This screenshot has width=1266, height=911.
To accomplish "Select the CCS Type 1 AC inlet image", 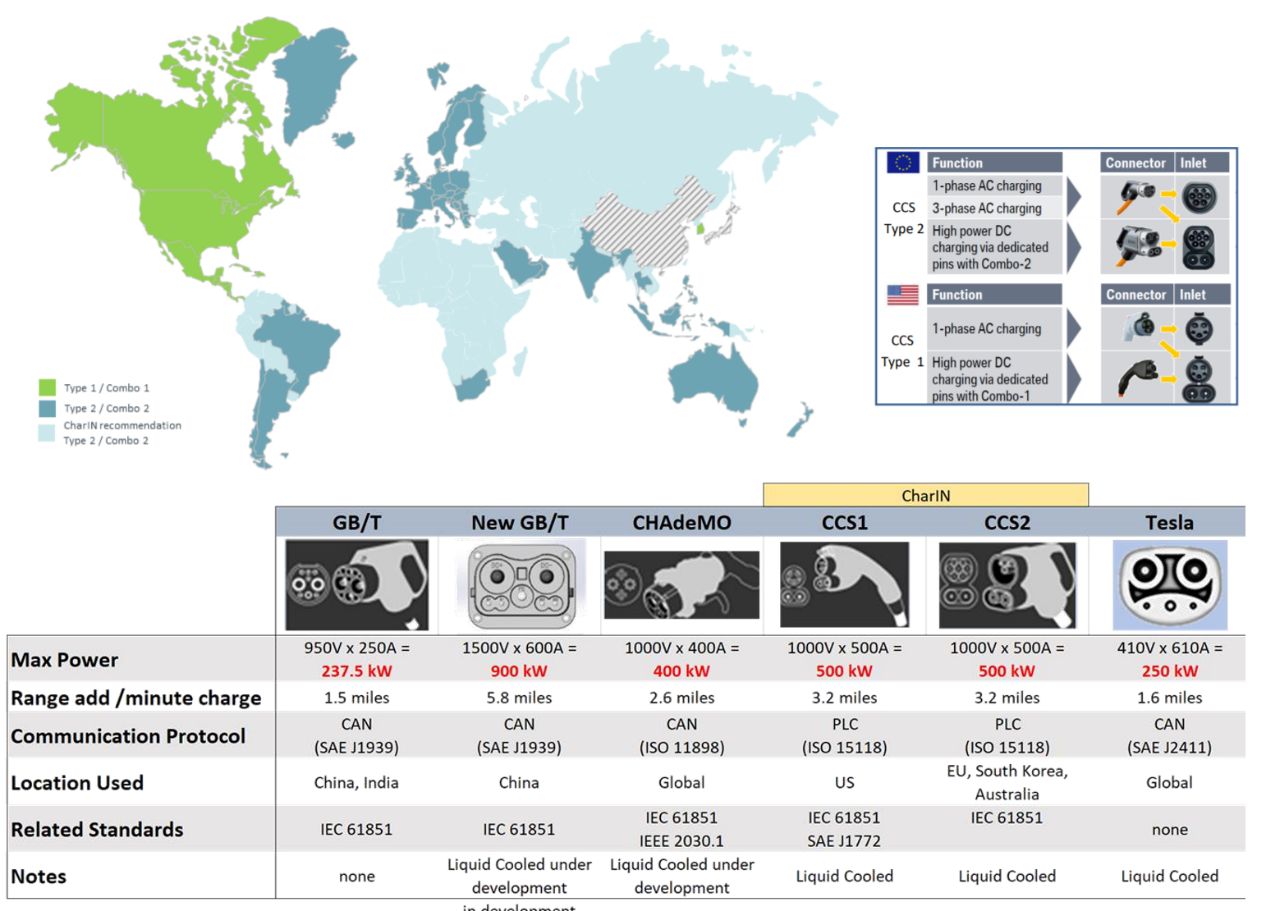I will [1198, 328].
